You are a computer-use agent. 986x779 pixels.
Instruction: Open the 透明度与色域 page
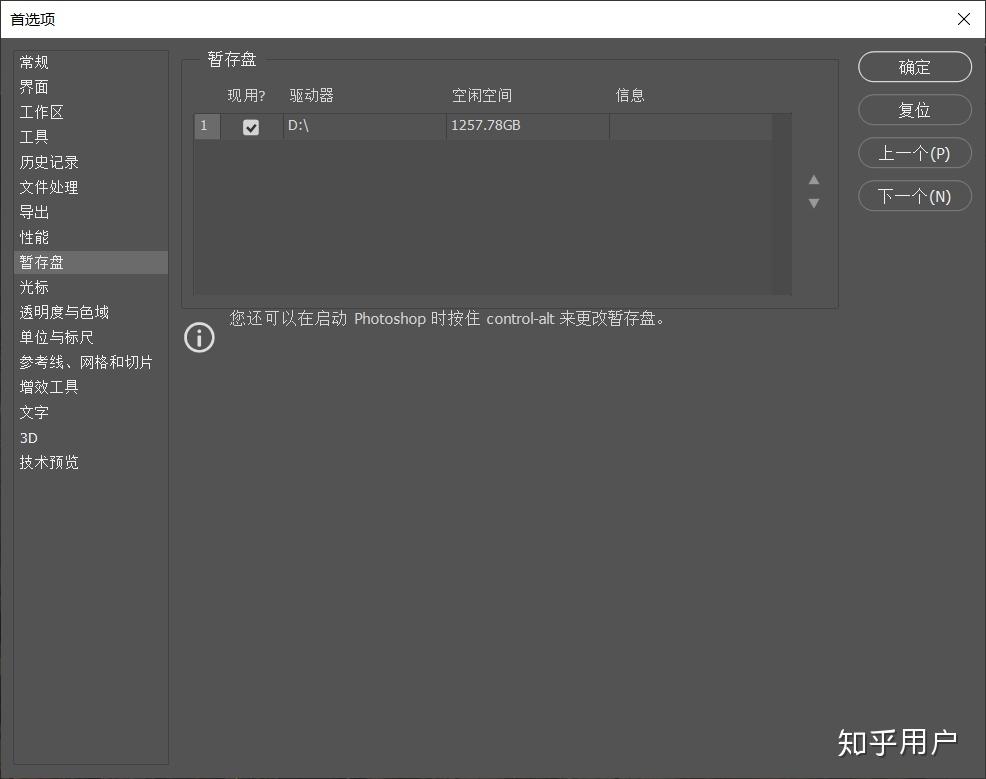(64, 312)
